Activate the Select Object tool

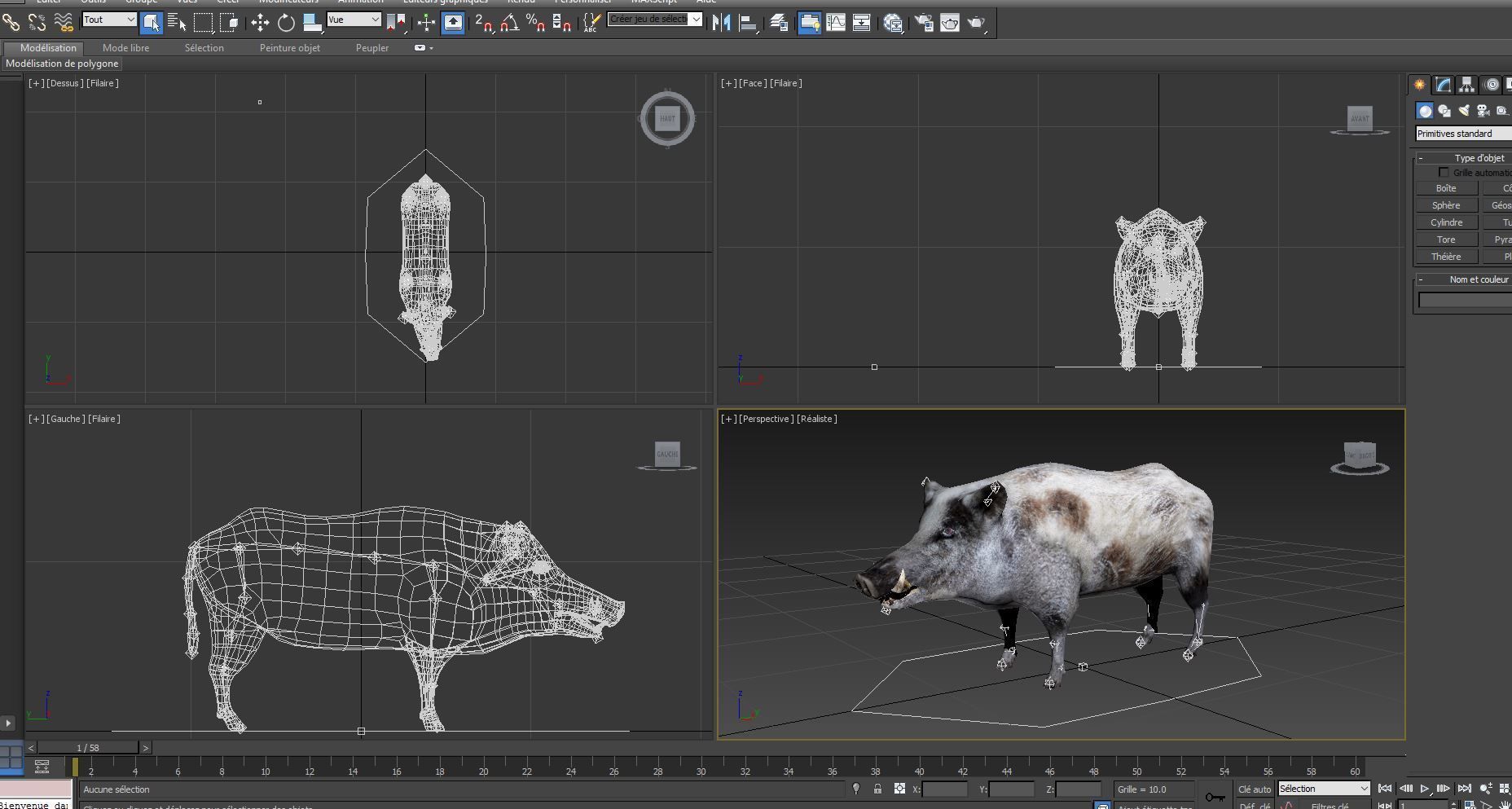pos(152,23)
